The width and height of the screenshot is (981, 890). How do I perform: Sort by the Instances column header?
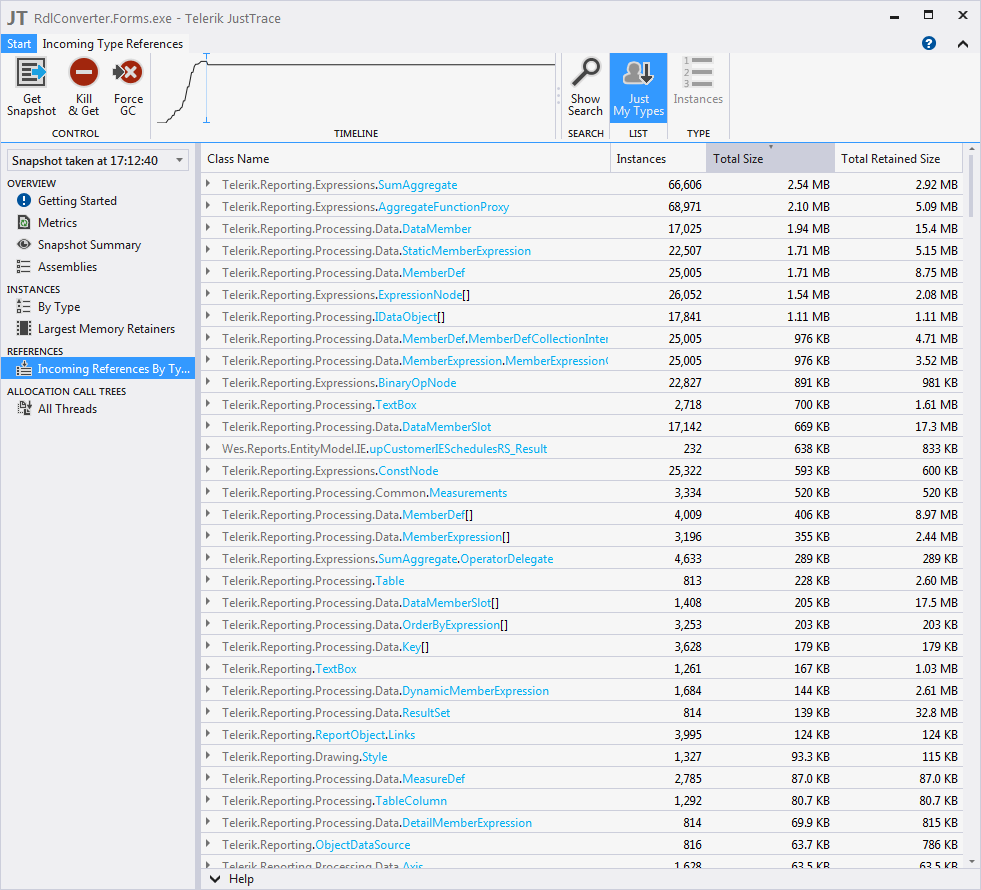click(658, 159)
